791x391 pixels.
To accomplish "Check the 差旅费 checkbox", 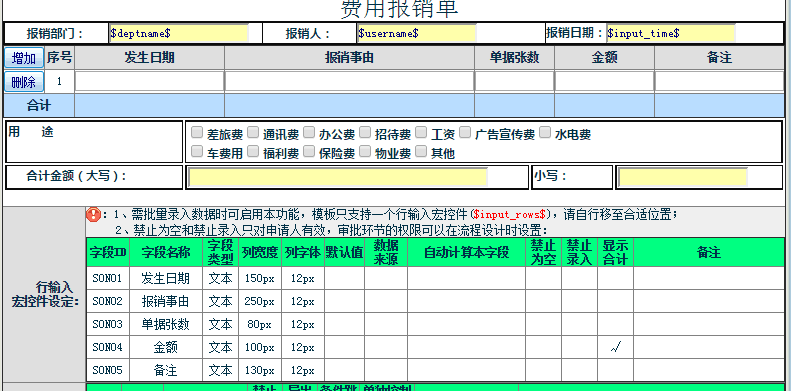I will [197, 133].
